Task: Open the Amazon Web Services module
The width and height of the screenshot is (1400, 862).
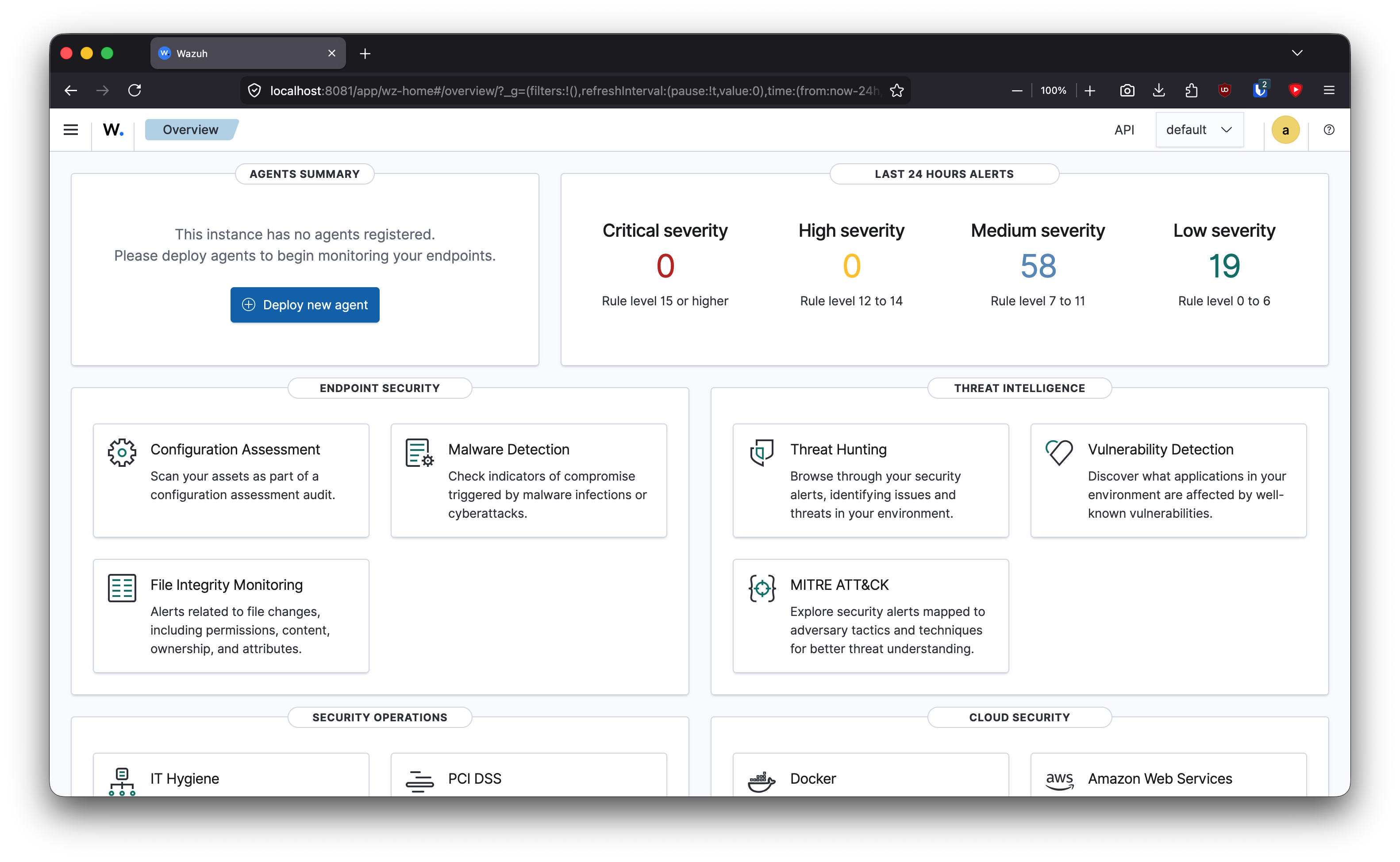Action: (x=1168, y=775)
